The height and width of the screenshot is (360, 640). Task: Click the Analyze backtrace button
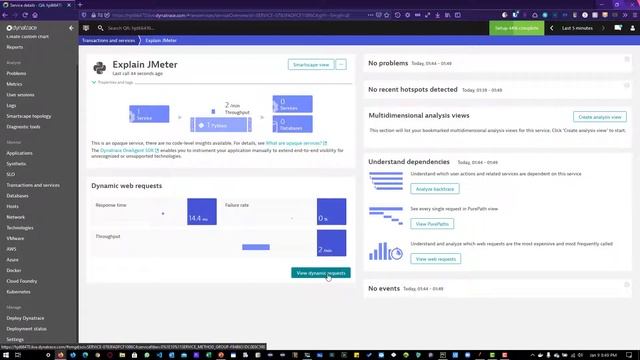(435, 189)
